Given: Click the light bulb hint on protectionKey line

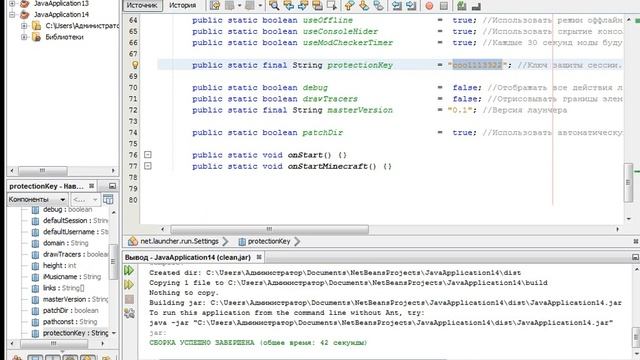Looking at the screenshot, I should pos(135,64).
